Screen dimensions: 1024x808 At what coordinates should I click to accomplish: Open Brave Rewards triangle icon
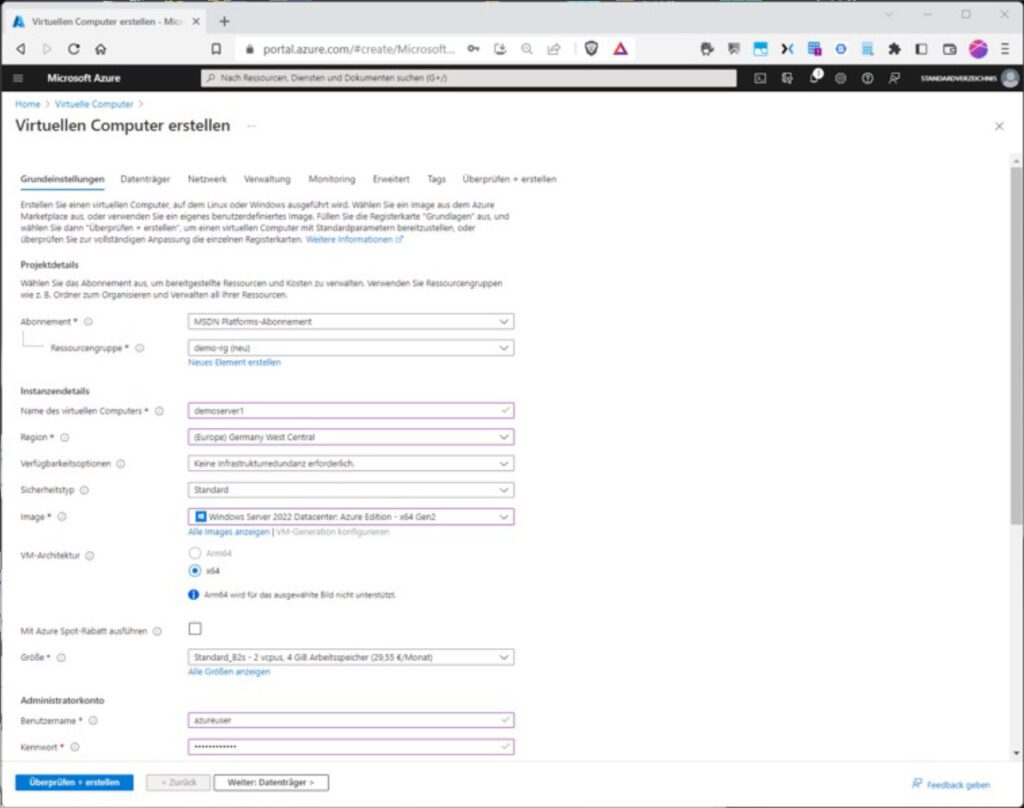pyautogui.click(x=620, y=48)
